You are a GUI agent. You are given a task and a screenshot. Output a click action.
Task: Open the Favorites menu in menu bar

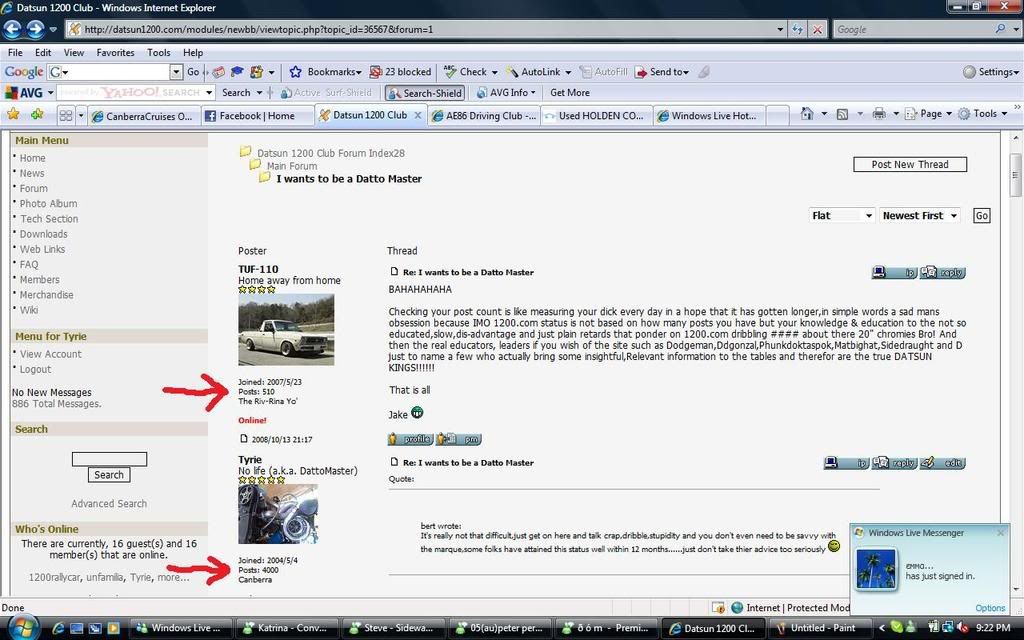tap(115, 52)
